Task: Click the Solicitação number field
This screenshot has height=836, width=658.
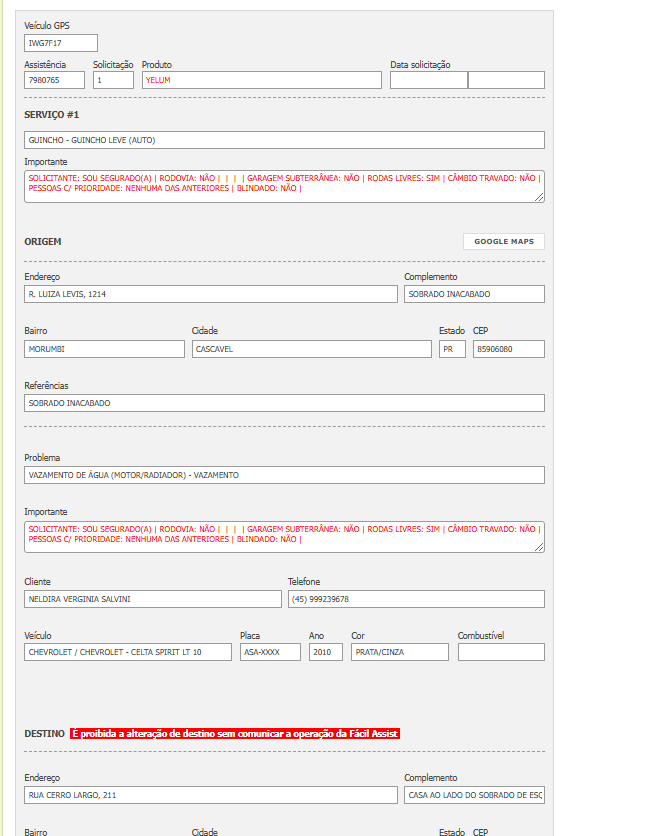Action: [113, 80]
